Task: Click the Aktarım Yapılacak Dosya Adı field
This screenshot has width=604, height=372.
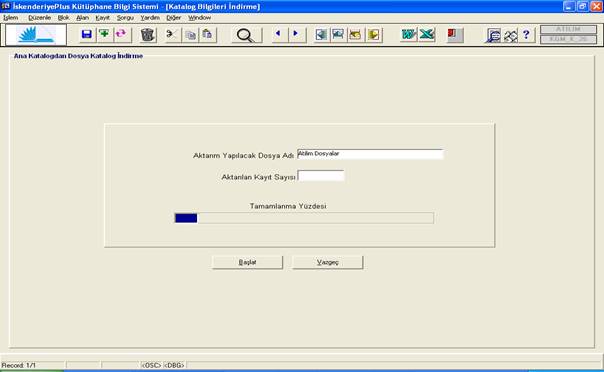Action: pyautogui.click(x=370, y=154)
